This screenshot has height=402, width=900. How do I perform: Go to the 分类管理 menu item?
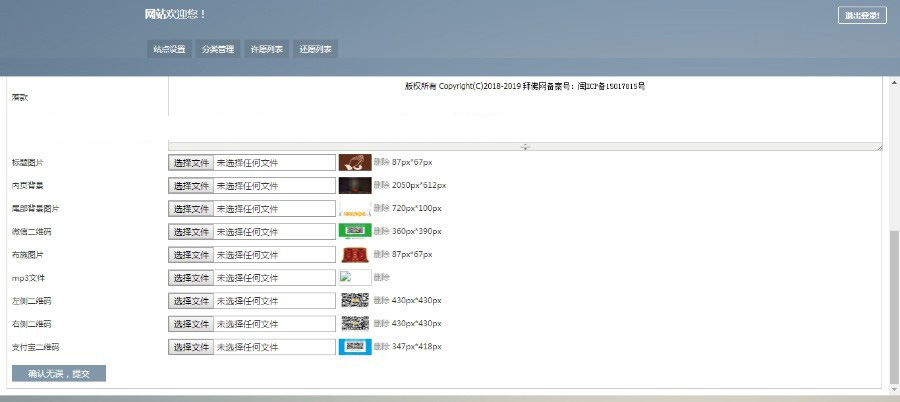tap(217, 49)
